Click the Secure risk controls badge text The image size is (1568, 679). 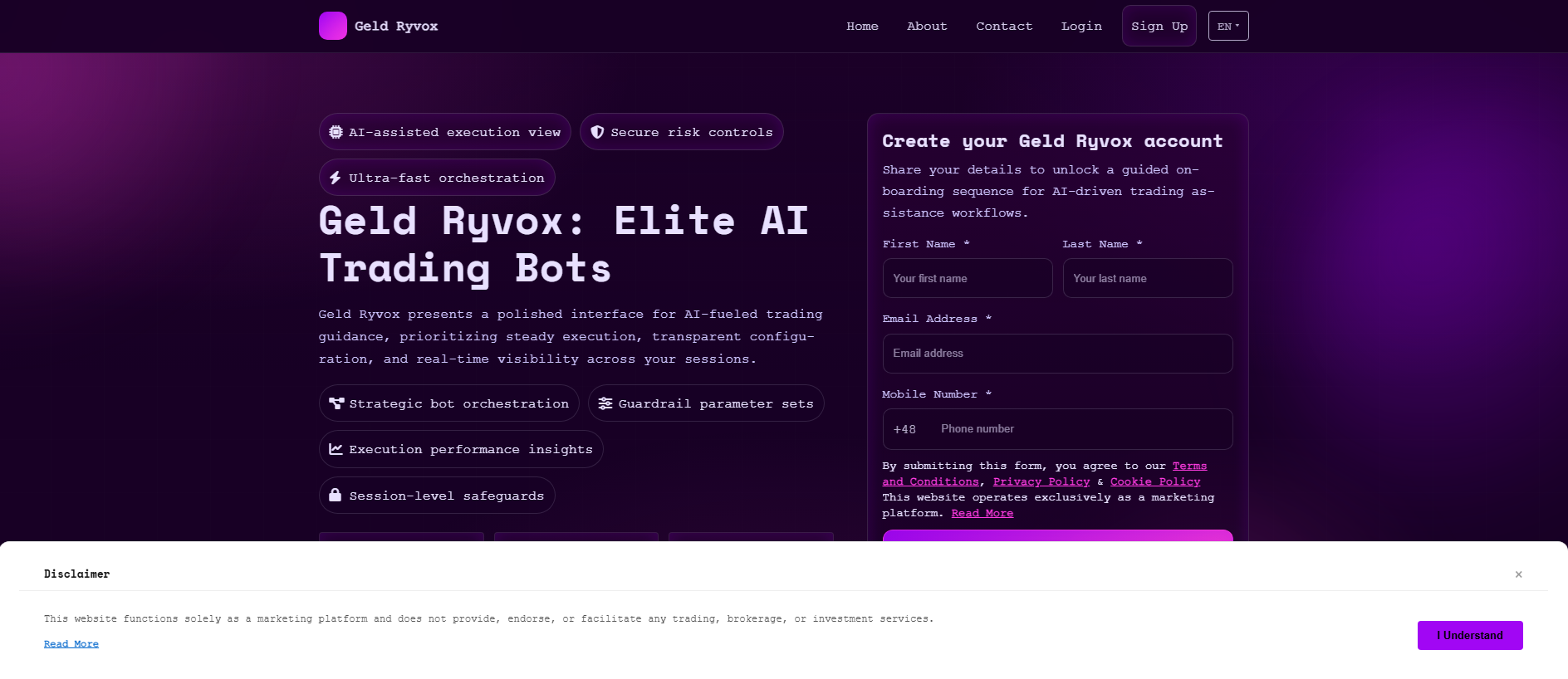pos(692,132)
